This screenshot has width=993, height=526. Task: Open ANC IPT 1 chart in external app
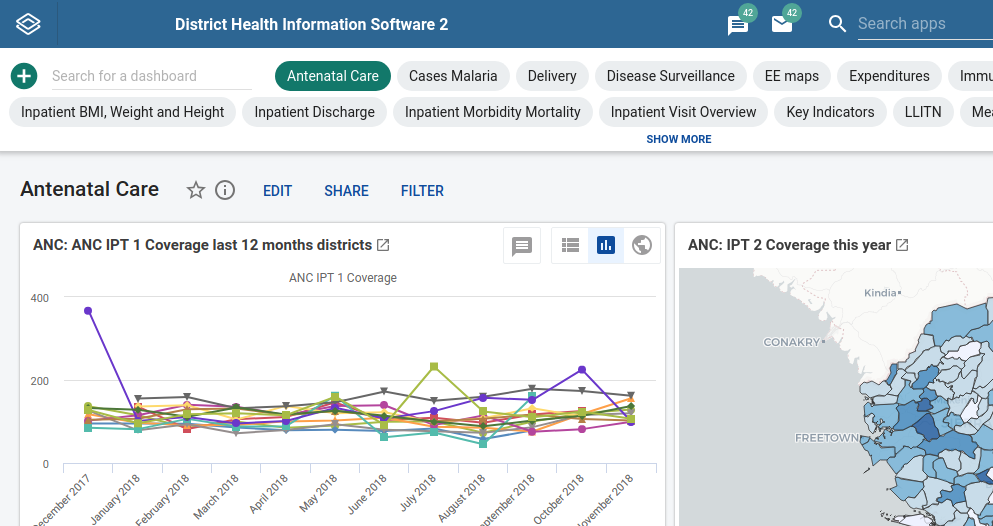[x=383, y=245]
